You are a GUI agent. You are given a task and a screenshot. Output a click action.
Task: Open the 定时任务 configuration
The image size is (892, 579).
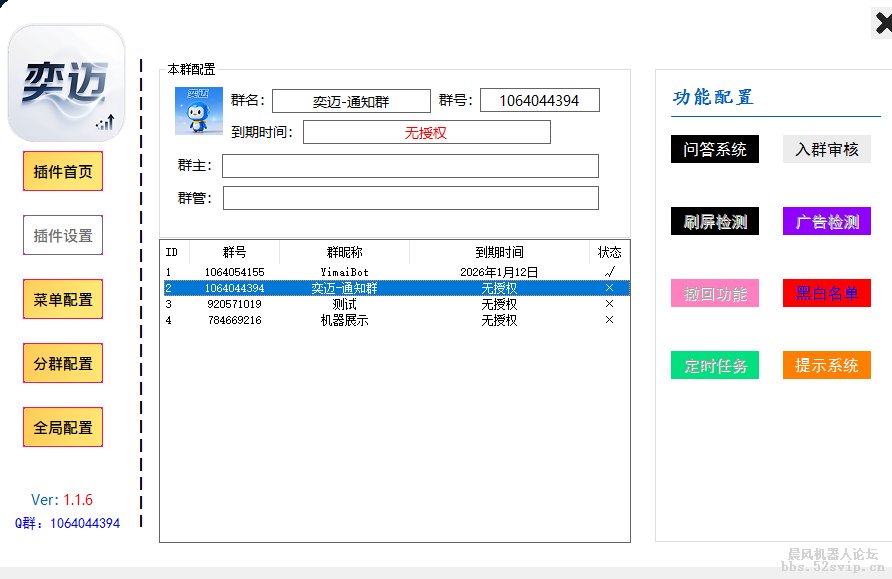click(x=715, y=366)
